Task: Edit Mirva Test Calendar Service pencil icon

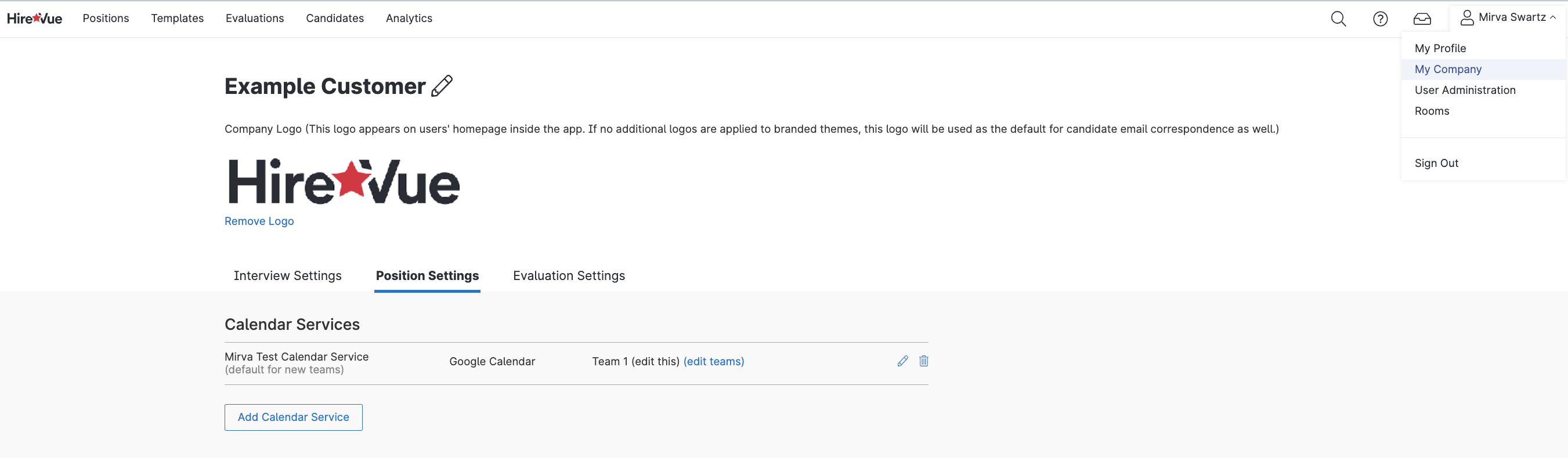Action: coord(903,361)
